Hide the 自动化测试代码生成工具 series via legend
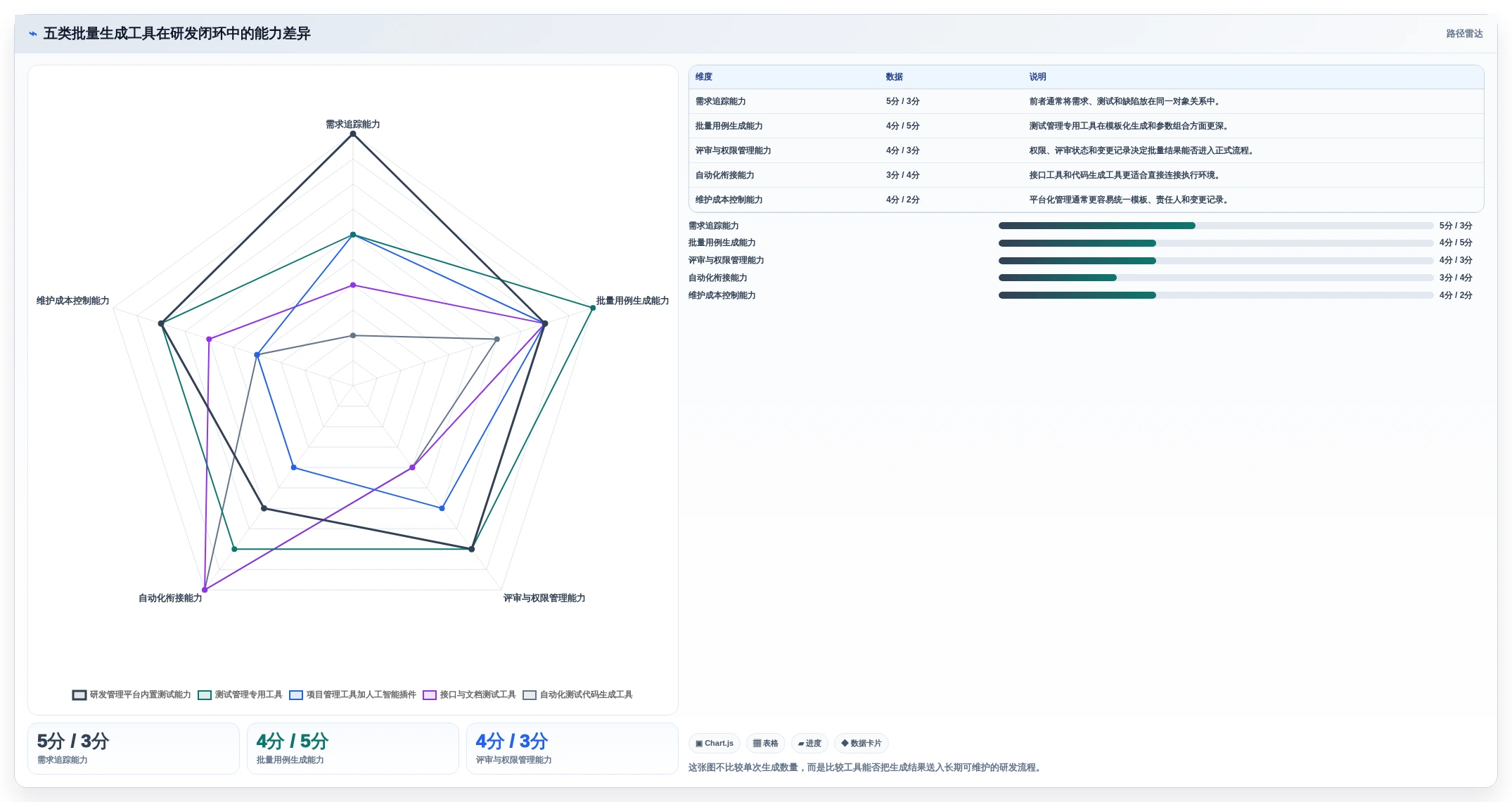The height and width of the screenshot is (802, 1512). 530,695
